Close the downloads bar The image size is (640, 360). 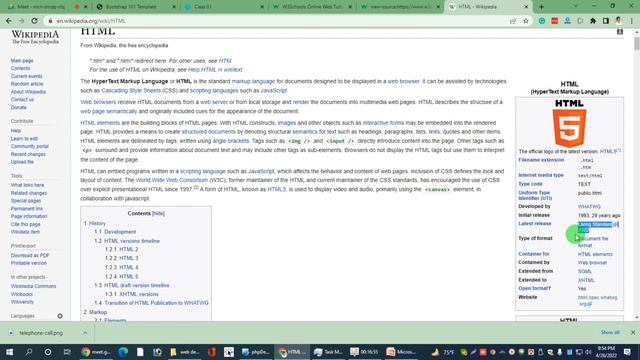pos(633,333)
